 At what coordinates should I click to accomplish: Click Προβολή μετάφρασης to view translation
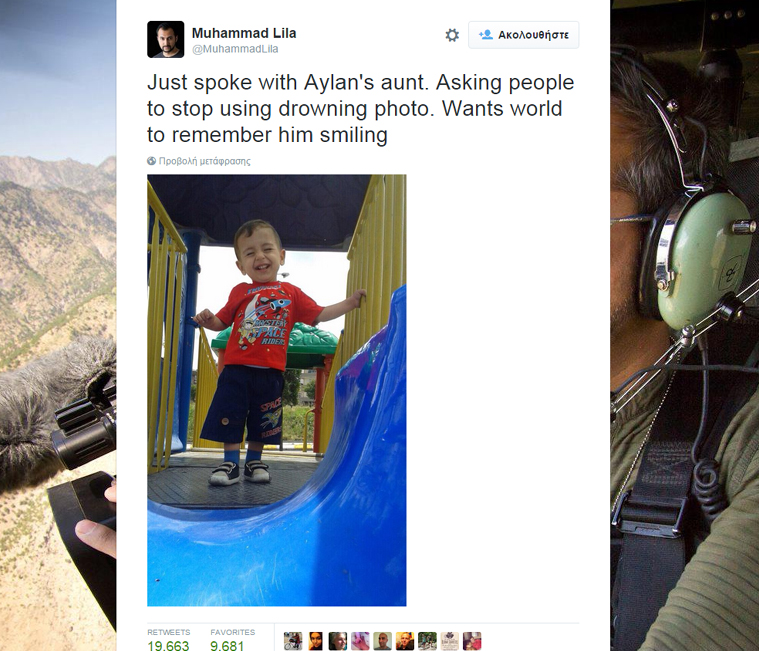(204, 161)
